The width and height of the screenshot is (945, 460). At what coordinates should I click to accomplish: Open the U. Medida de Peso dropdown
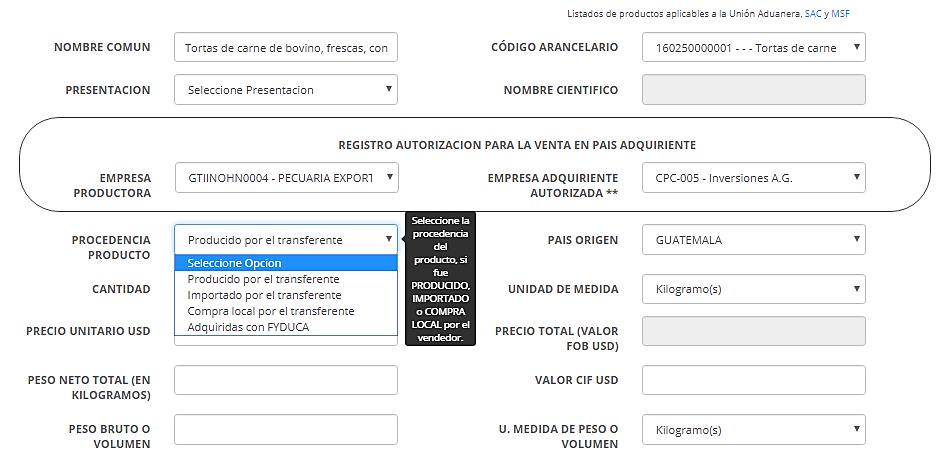[x=754, y=429]
